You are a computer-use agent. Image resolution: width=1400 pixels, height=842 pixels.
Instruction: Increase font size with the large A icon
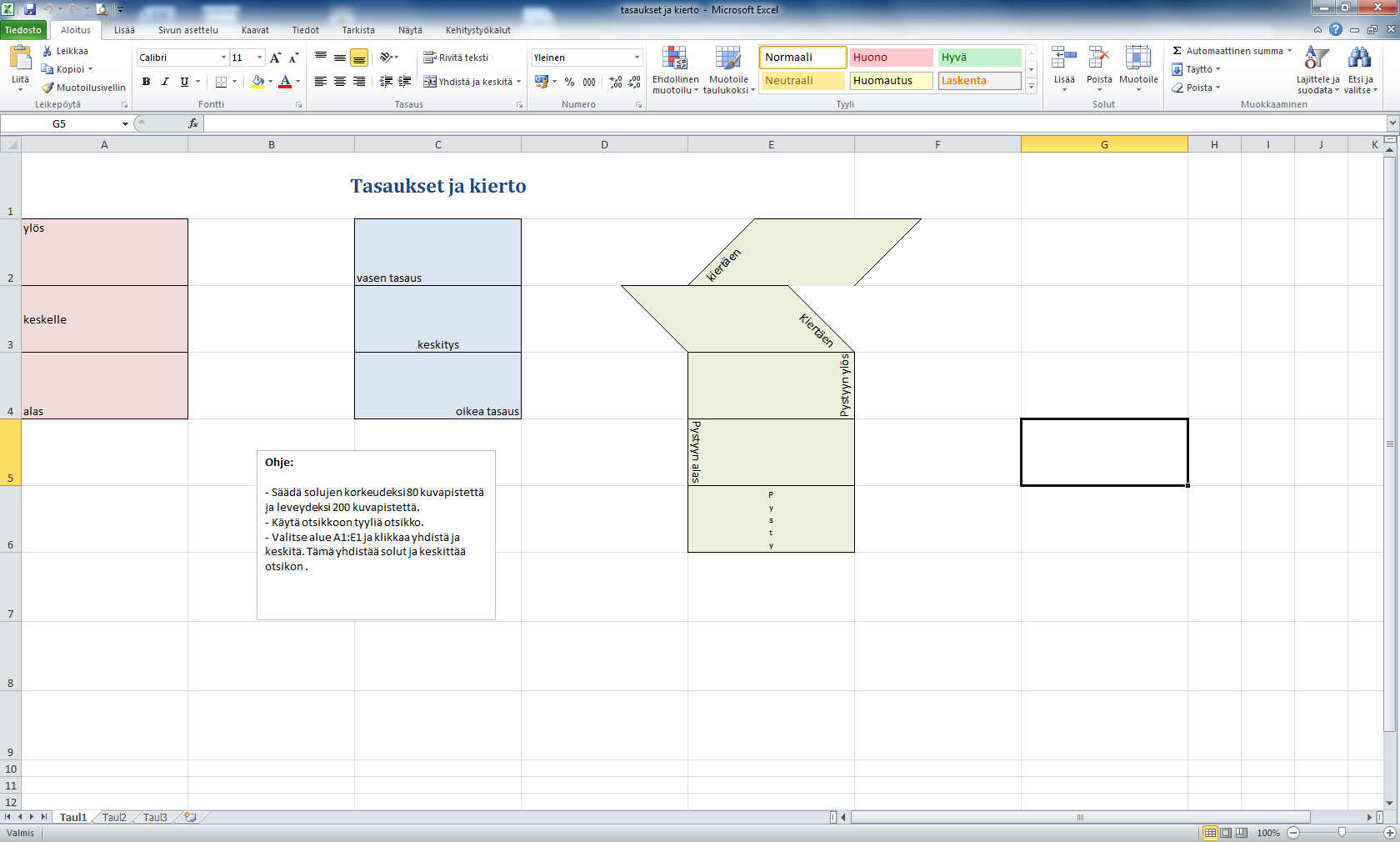click(x=275, y=58)
